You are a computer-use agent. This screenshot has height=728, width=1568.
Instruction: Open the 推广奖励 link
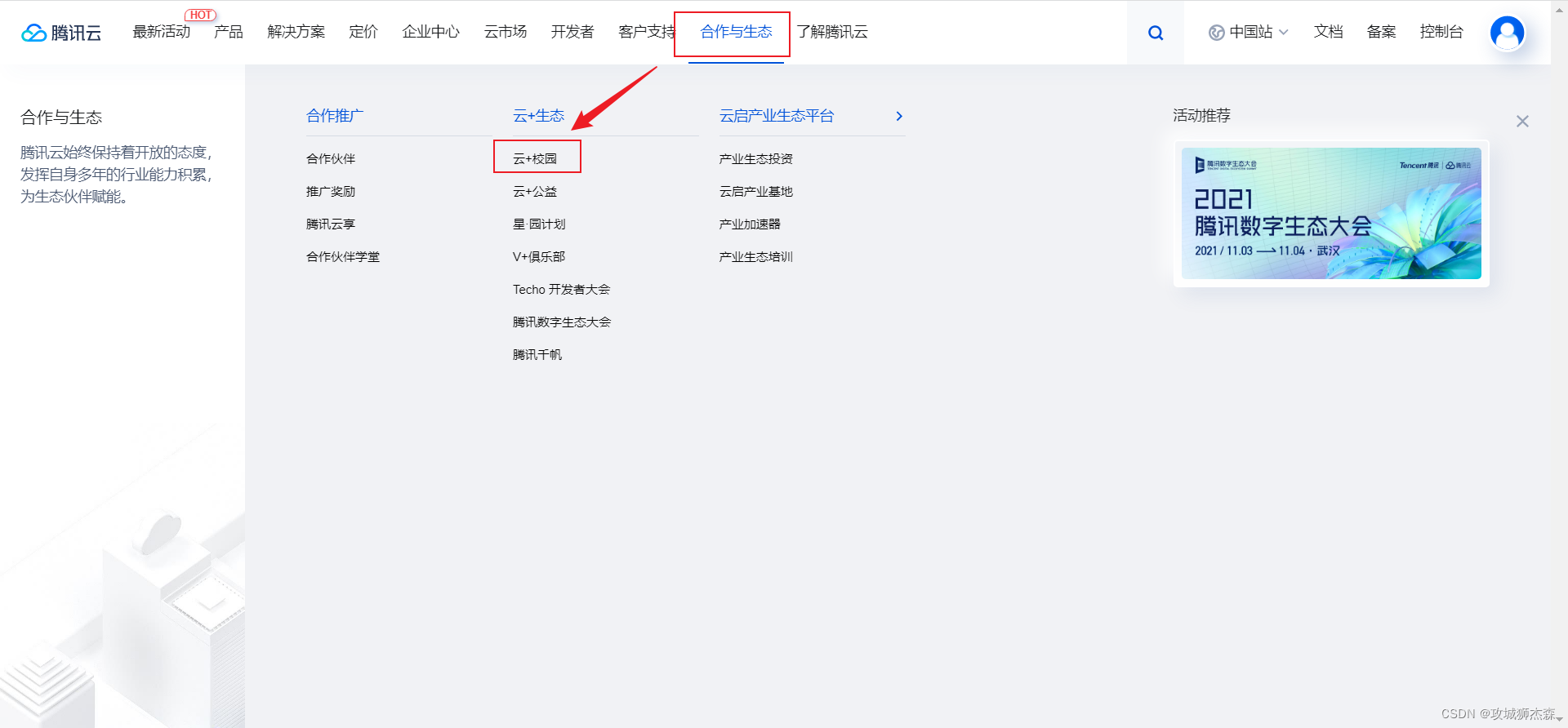(x=331, y=191)
